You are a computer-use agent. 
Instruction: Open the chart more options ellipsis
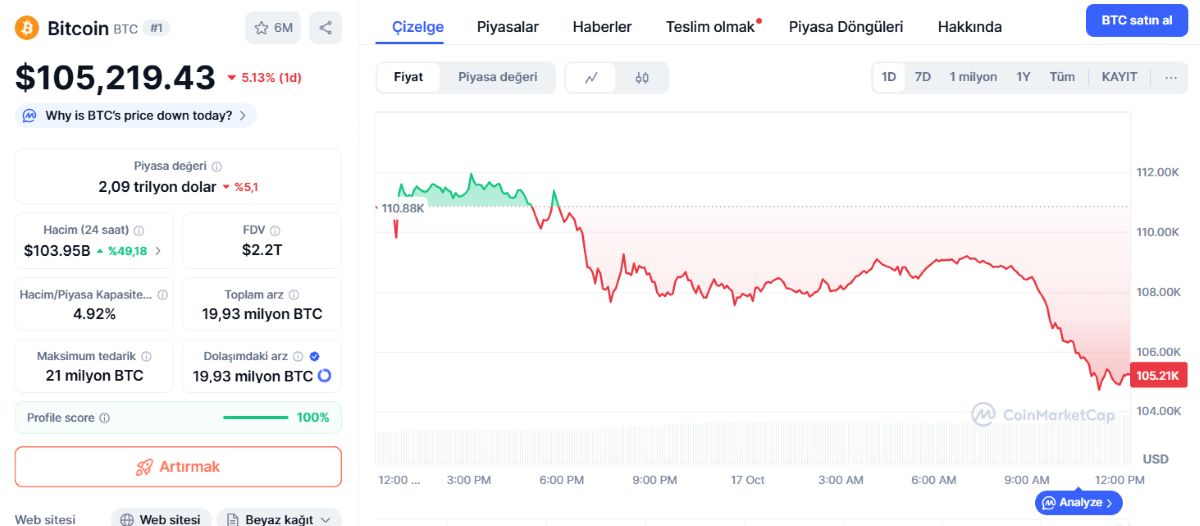[x=1171, y=77]
